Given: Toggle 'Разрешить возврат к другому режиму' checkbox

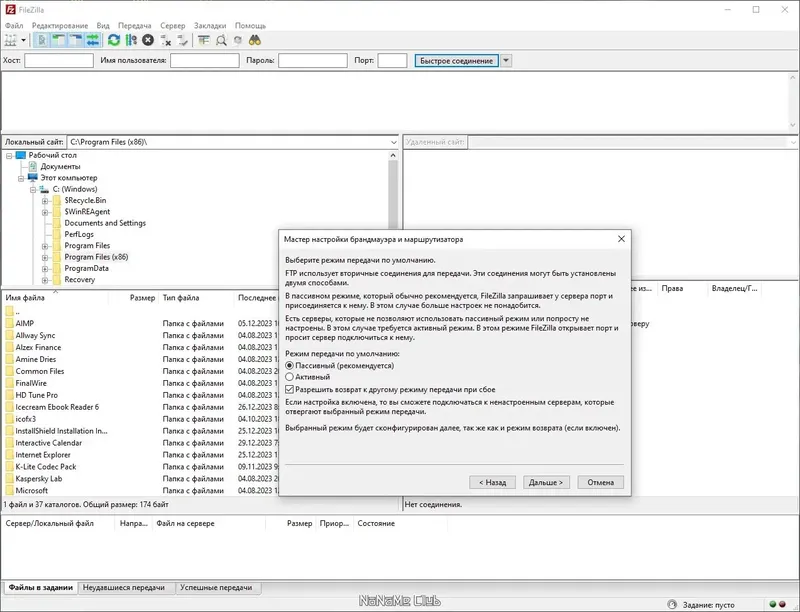Looking at the screenshot, I should coord(289,390).
